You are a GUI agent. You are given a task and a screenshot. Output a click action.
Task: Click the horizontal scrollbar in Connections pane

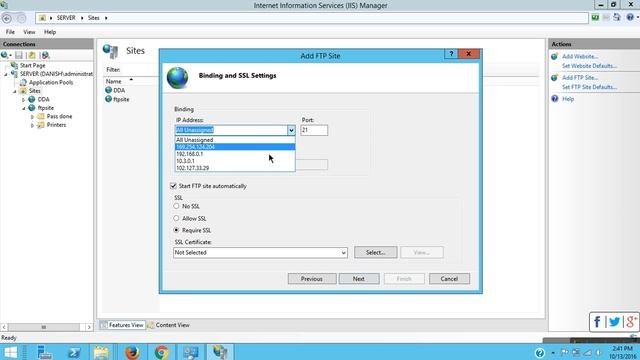coord(44,327)
